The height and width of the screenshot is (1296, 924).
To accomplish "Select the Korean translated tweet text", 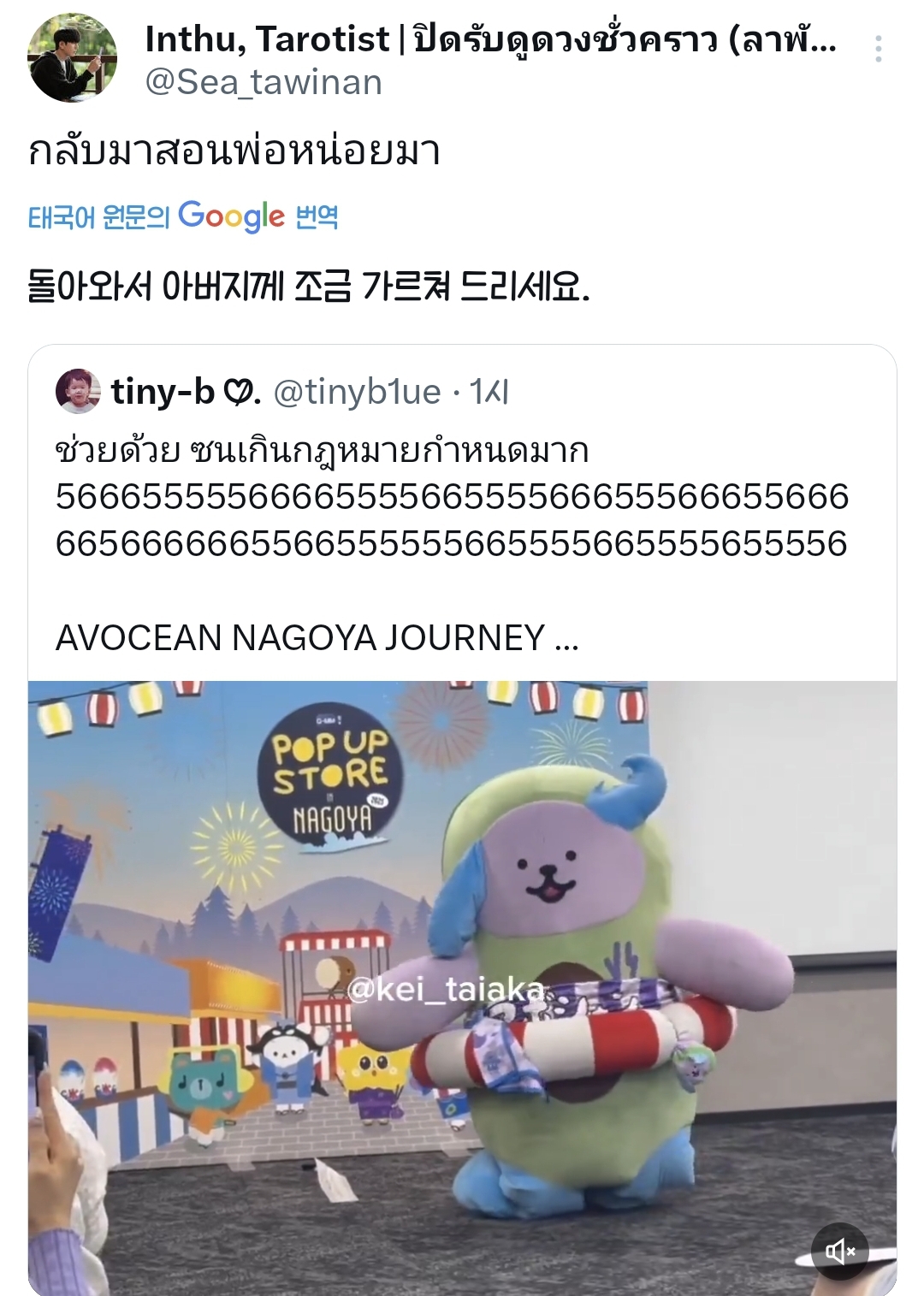I will [x=309, y=286].
